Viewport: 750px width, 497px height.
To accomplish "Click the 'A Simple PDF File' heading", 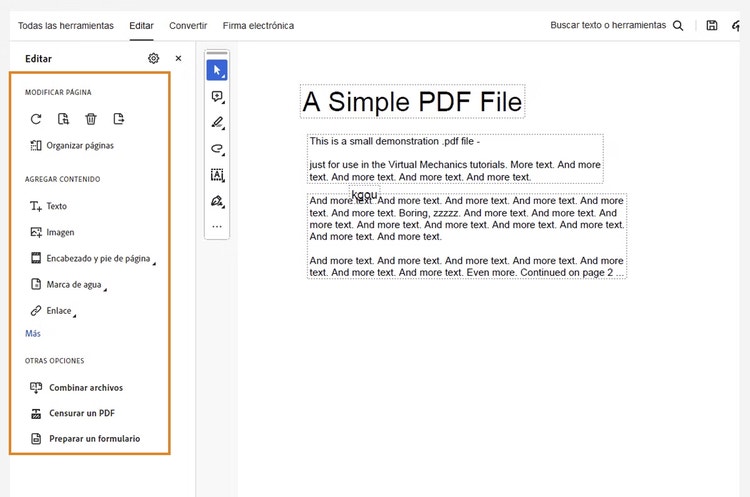I will pos(412,101).
